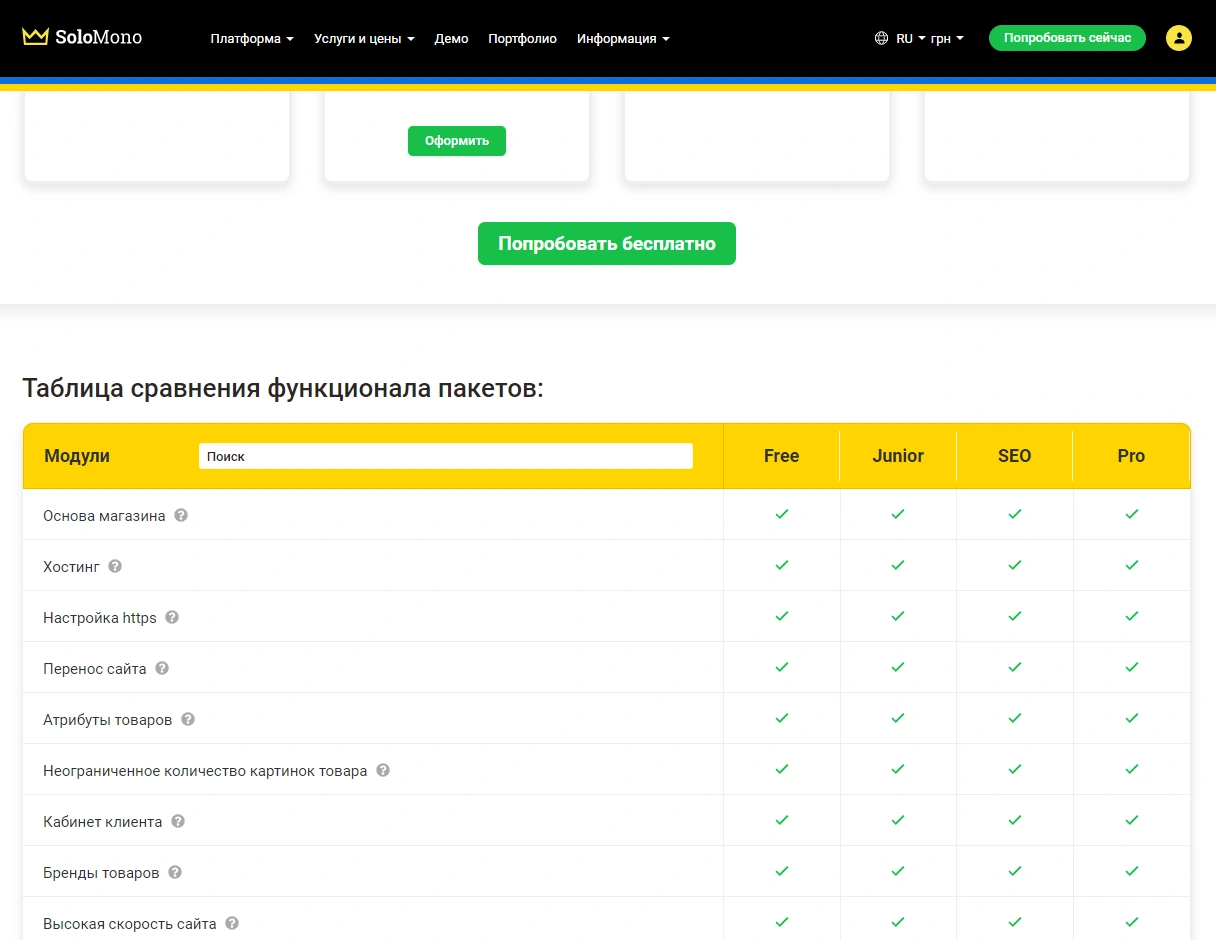The width and height of the screenshot is (1216, 940).
Task: Go to the Демо page
Action: click(451, 39)
